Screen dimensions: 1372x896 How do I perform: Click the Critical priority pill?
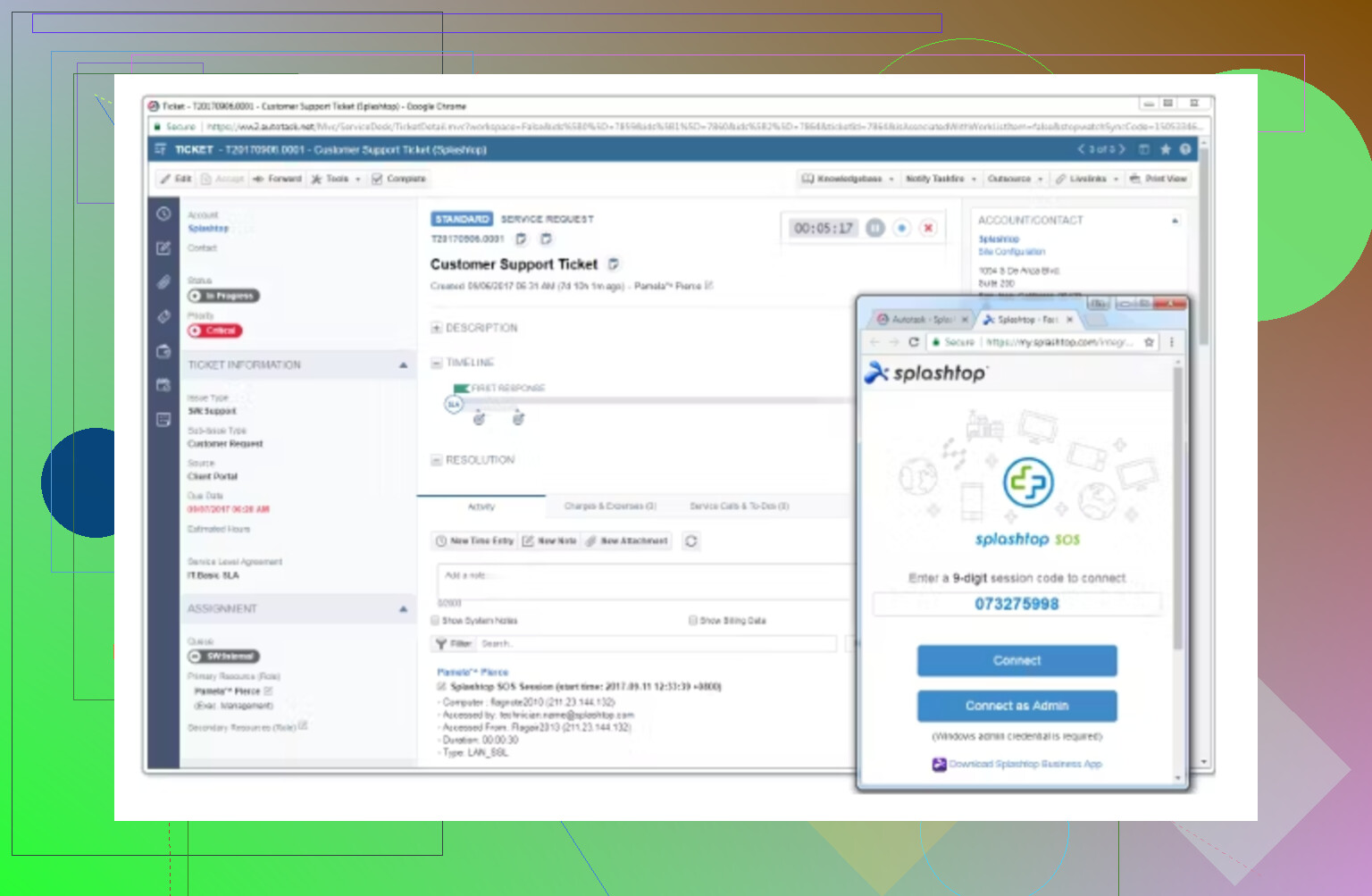pos(214,331)
